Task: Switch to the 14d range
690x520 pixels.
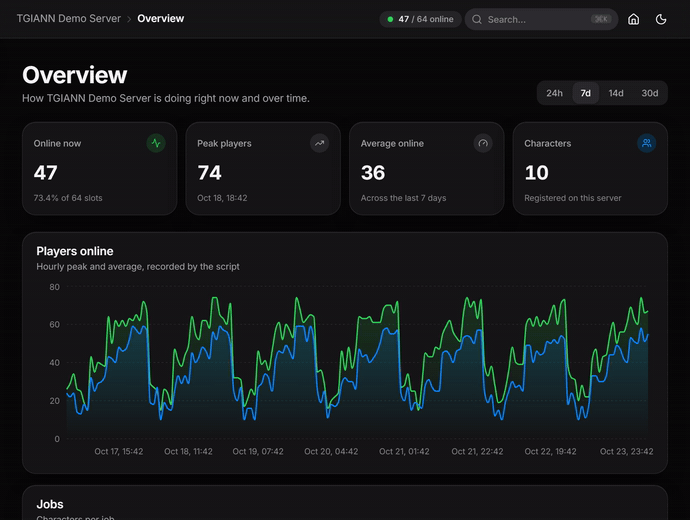Action: click(616, 93)
